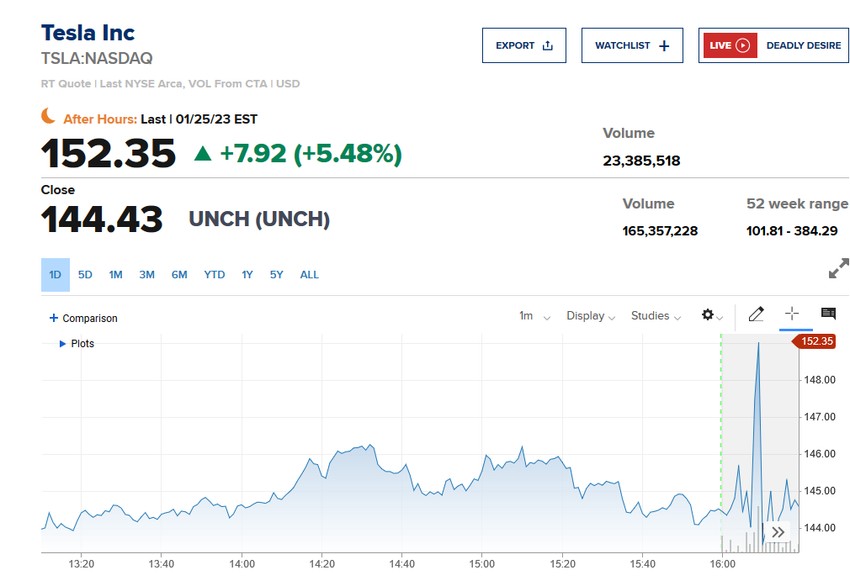Switch to the YTD range tab
Screen dimensions: 850x586
click(x=214, y=274)
